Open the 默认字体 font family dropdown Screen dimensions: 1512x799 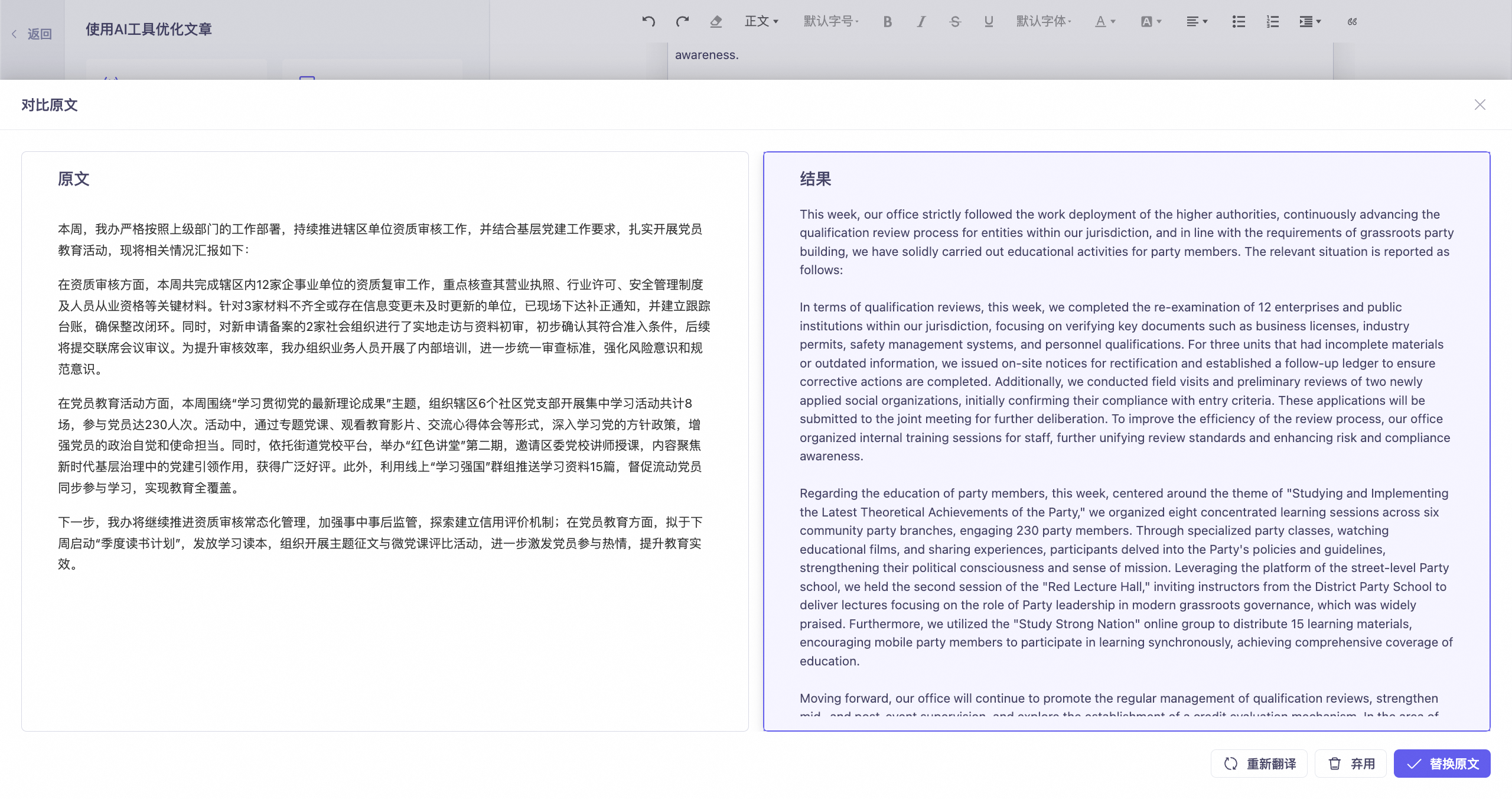point(1044,22)
